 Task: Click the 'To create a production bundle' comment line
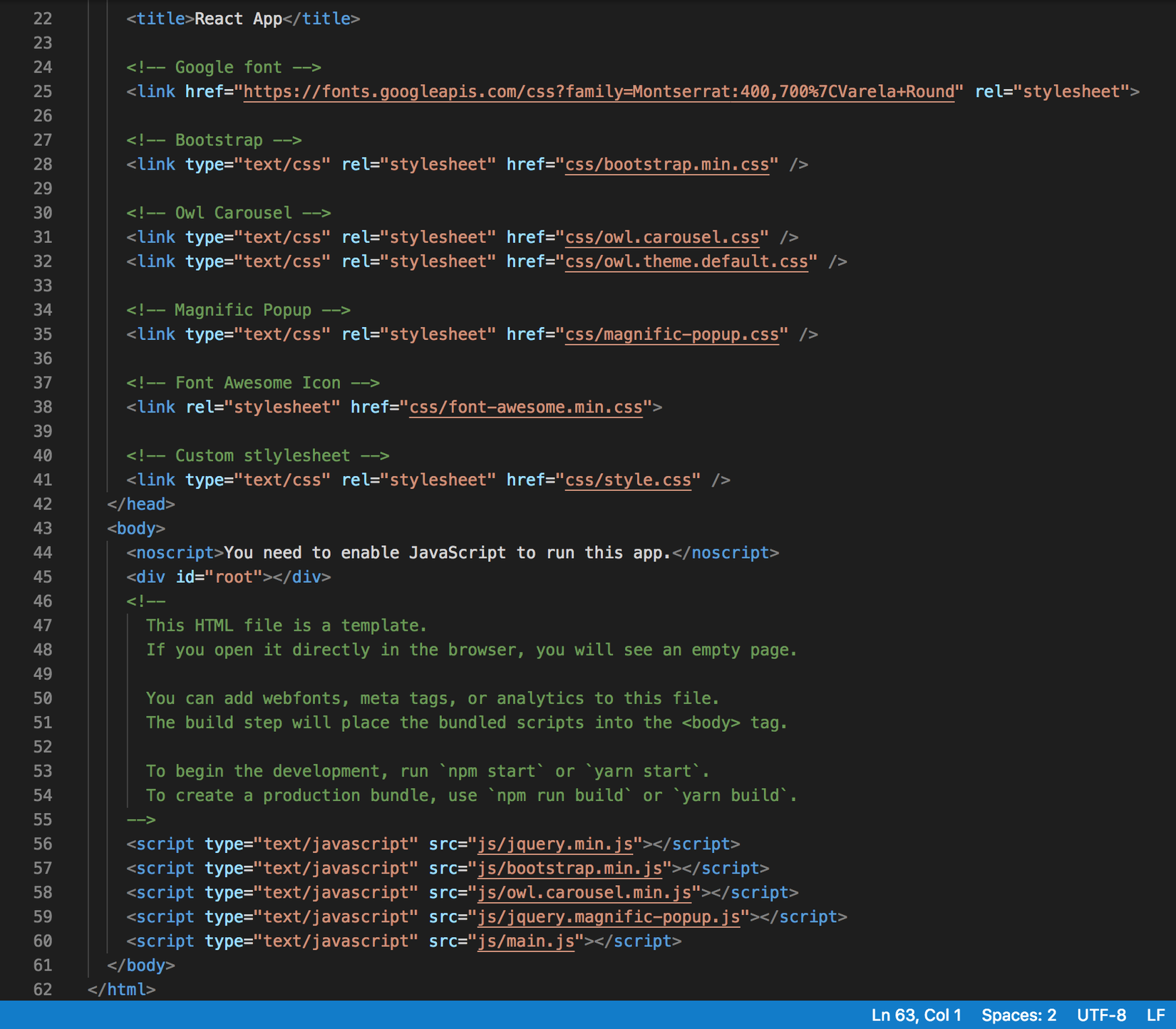pos(472,795)
